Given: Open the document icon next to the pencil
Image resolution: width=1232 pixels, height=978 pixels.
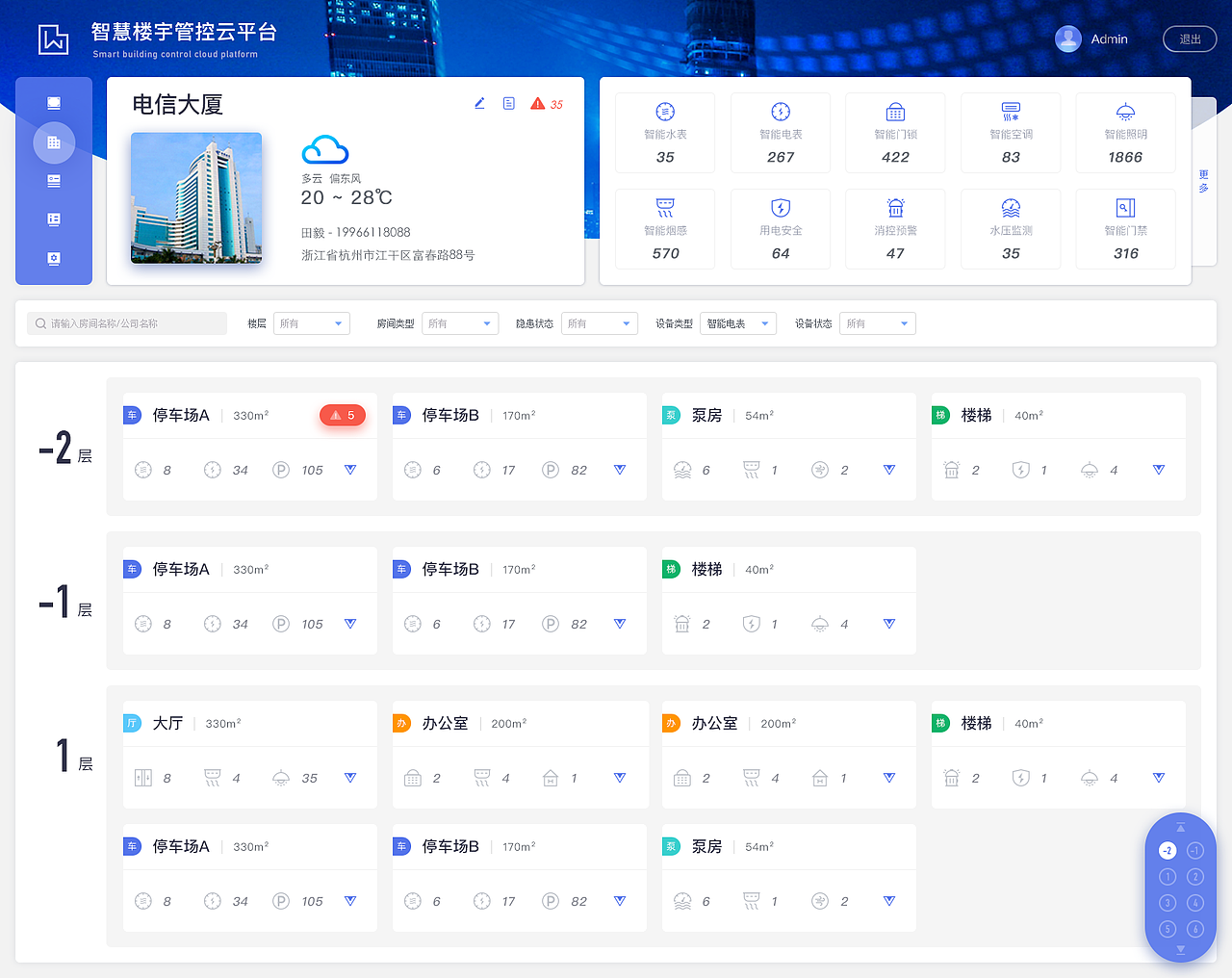Looking at the screenshot, I should tap(508, 103).
